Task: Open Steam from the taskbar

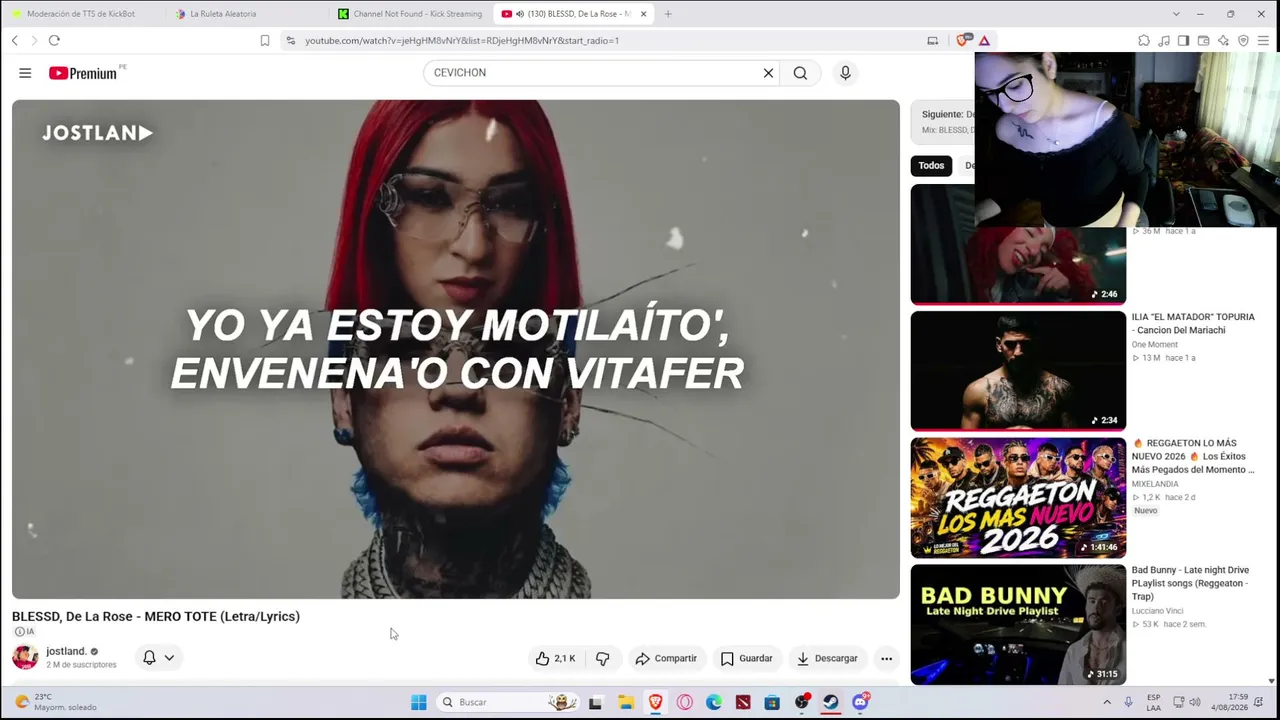Action: tap(830, 702)
